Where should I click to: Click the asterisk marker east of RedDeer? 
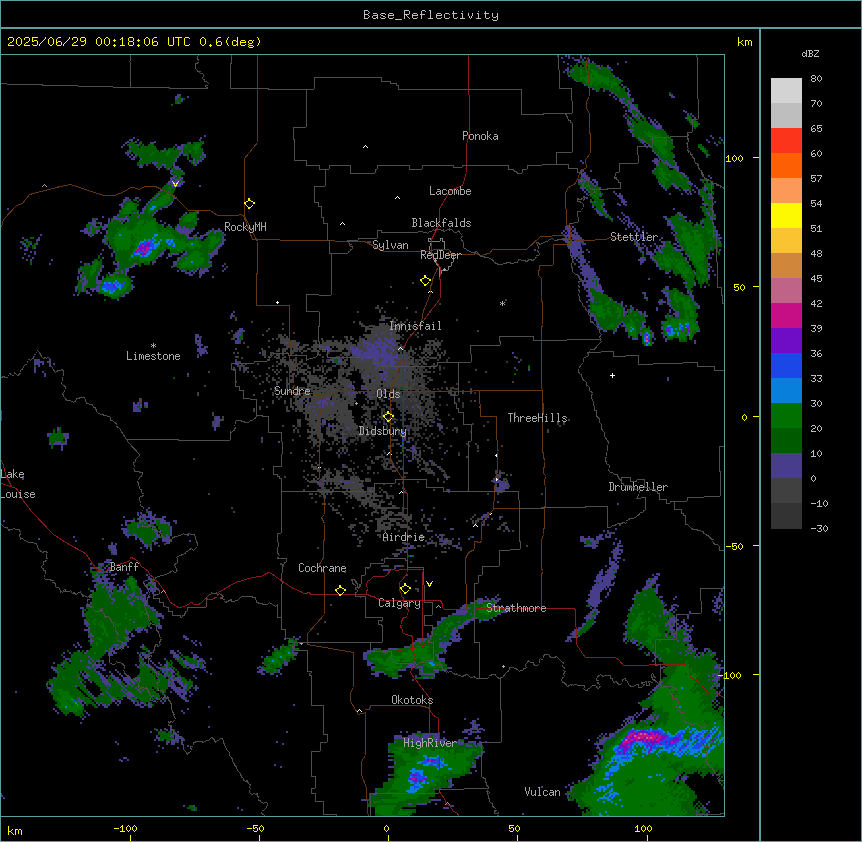(x=502, y=303)
